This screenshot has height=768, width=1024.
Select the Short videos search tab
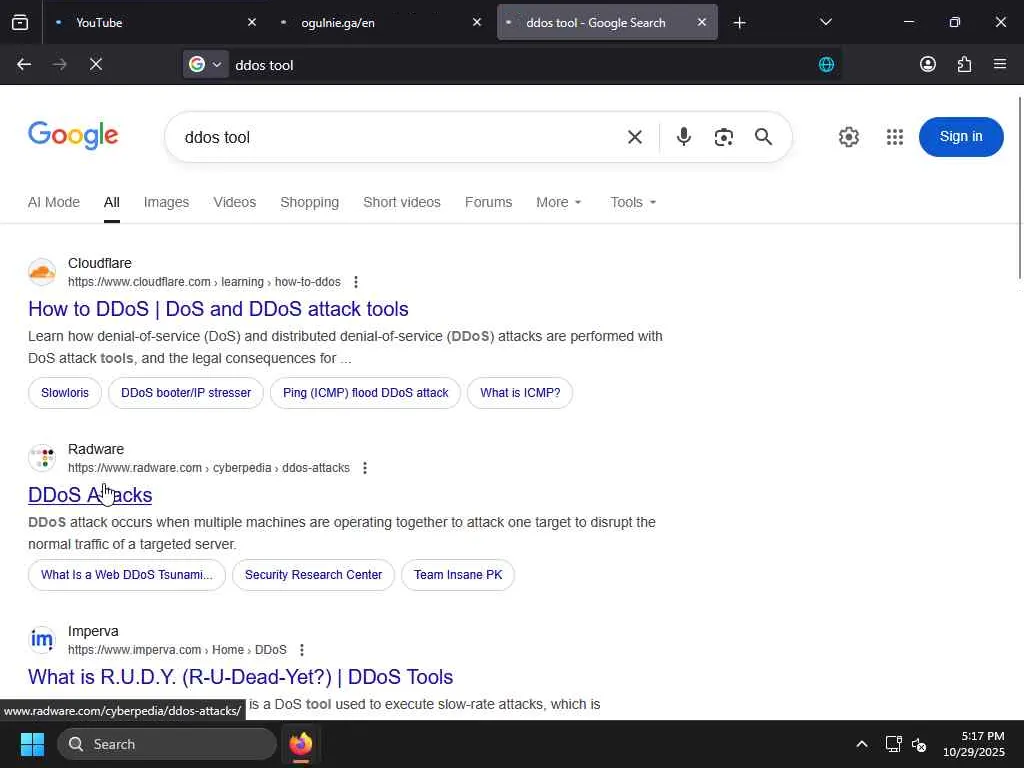click(402, 202)
